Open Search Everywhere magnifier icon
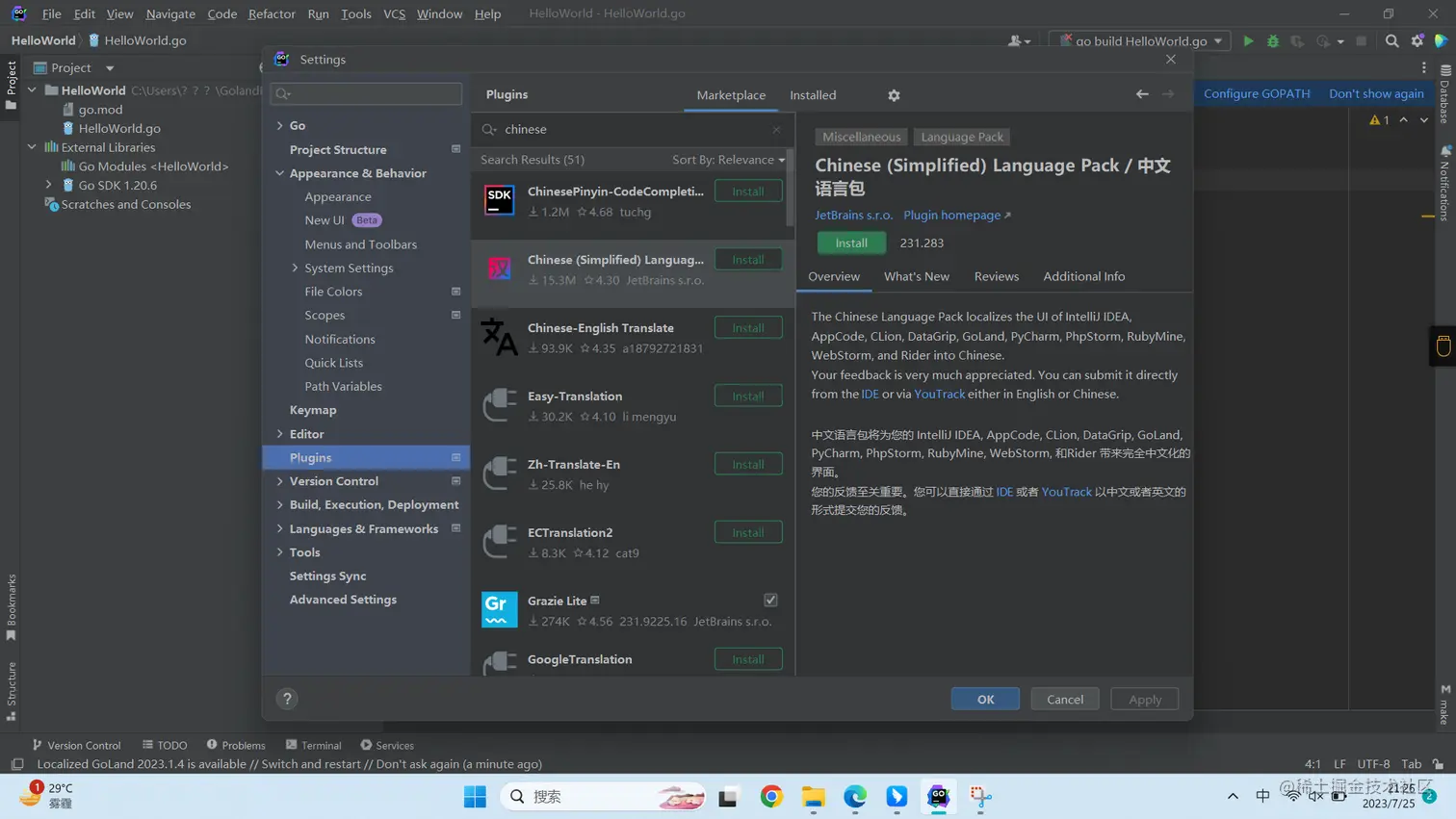The height and width of the screenshot is (819, 1456). pyautogui.click(x=1391, y=41)
